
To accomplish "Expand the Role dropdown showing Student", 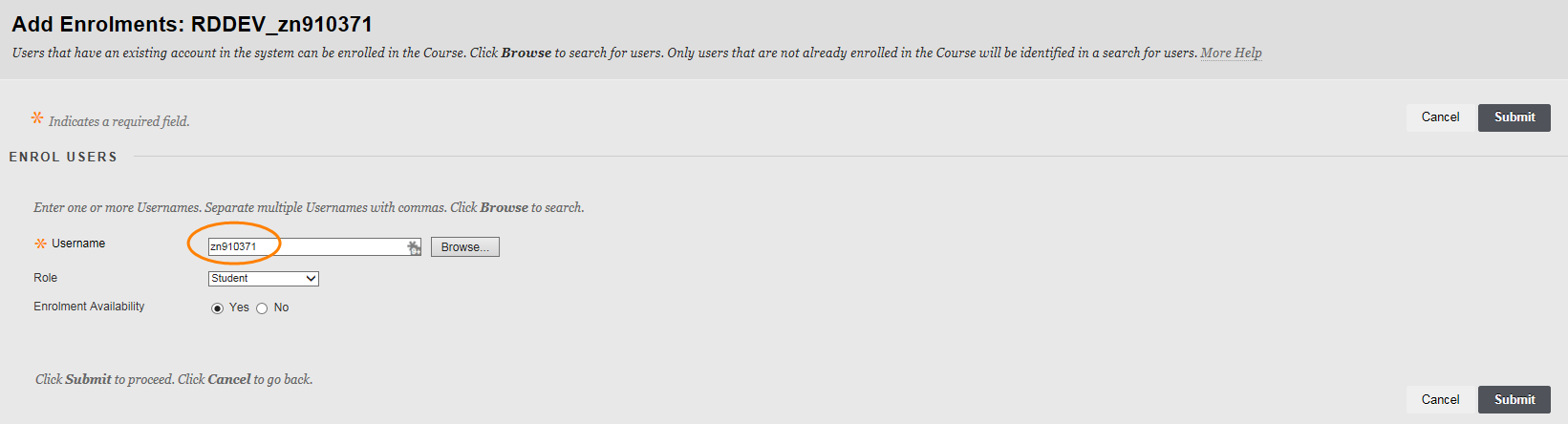I will 264,279.
